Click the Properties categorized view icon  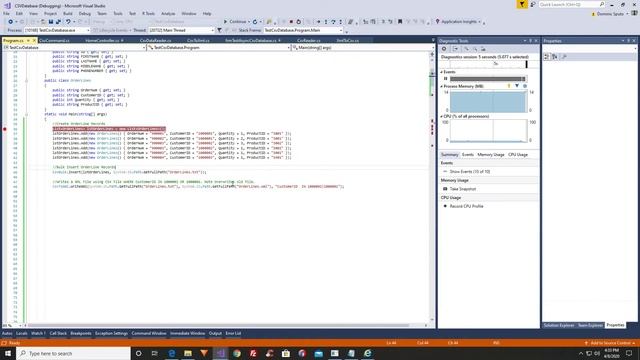(x=547, y=57)
